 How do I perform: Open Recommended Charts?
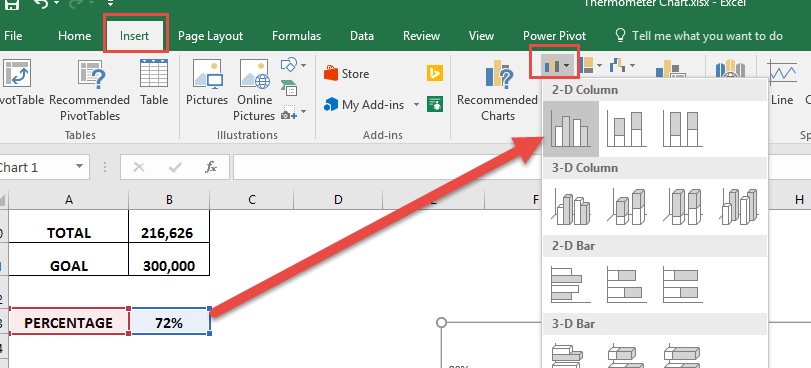(x=497, y=91)
